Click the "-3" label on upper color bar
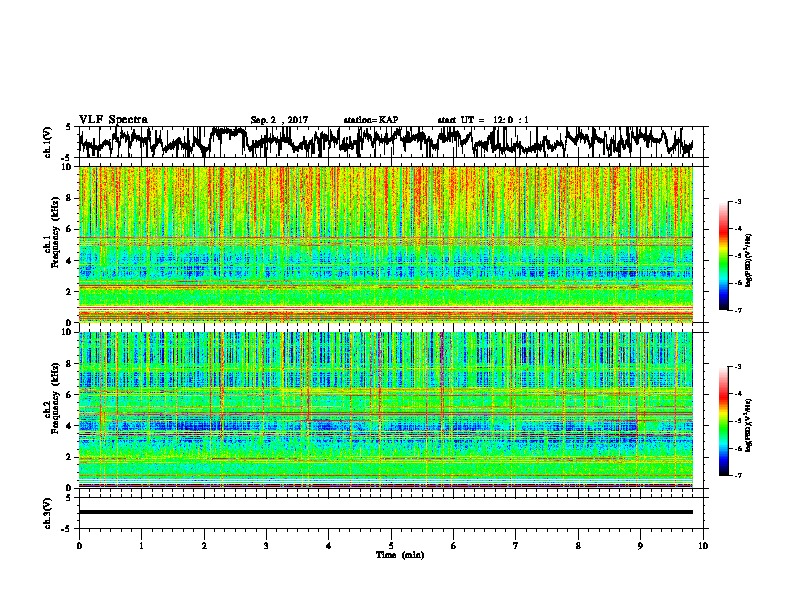 click(738, 201)
